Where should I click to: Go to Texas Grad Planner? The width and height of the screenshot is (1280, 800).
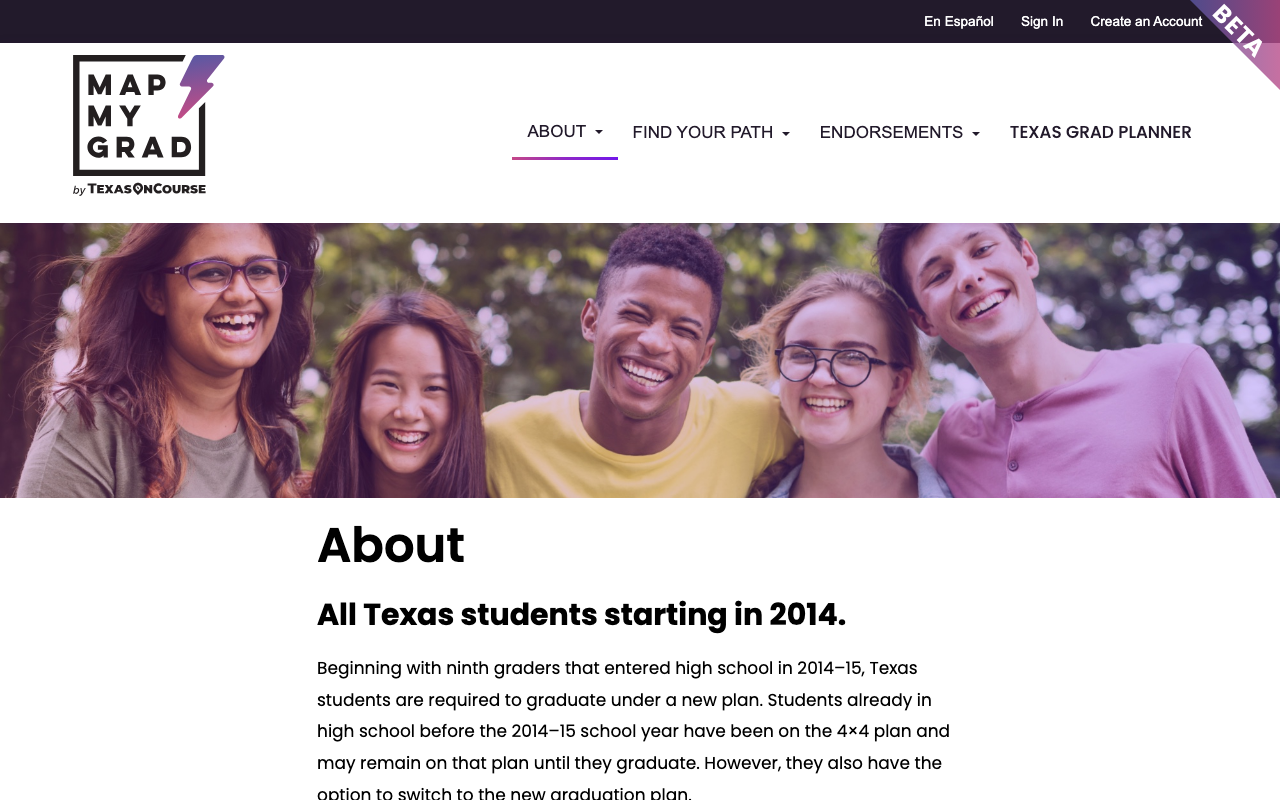point(1101,132)
